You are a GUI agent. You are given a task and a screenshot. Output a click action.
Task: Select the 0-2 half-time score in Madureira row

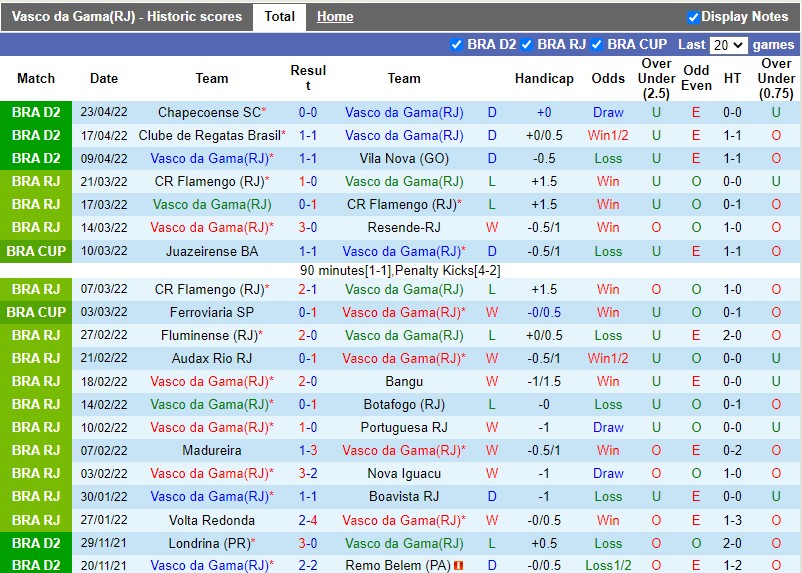[x=732, y=451]
